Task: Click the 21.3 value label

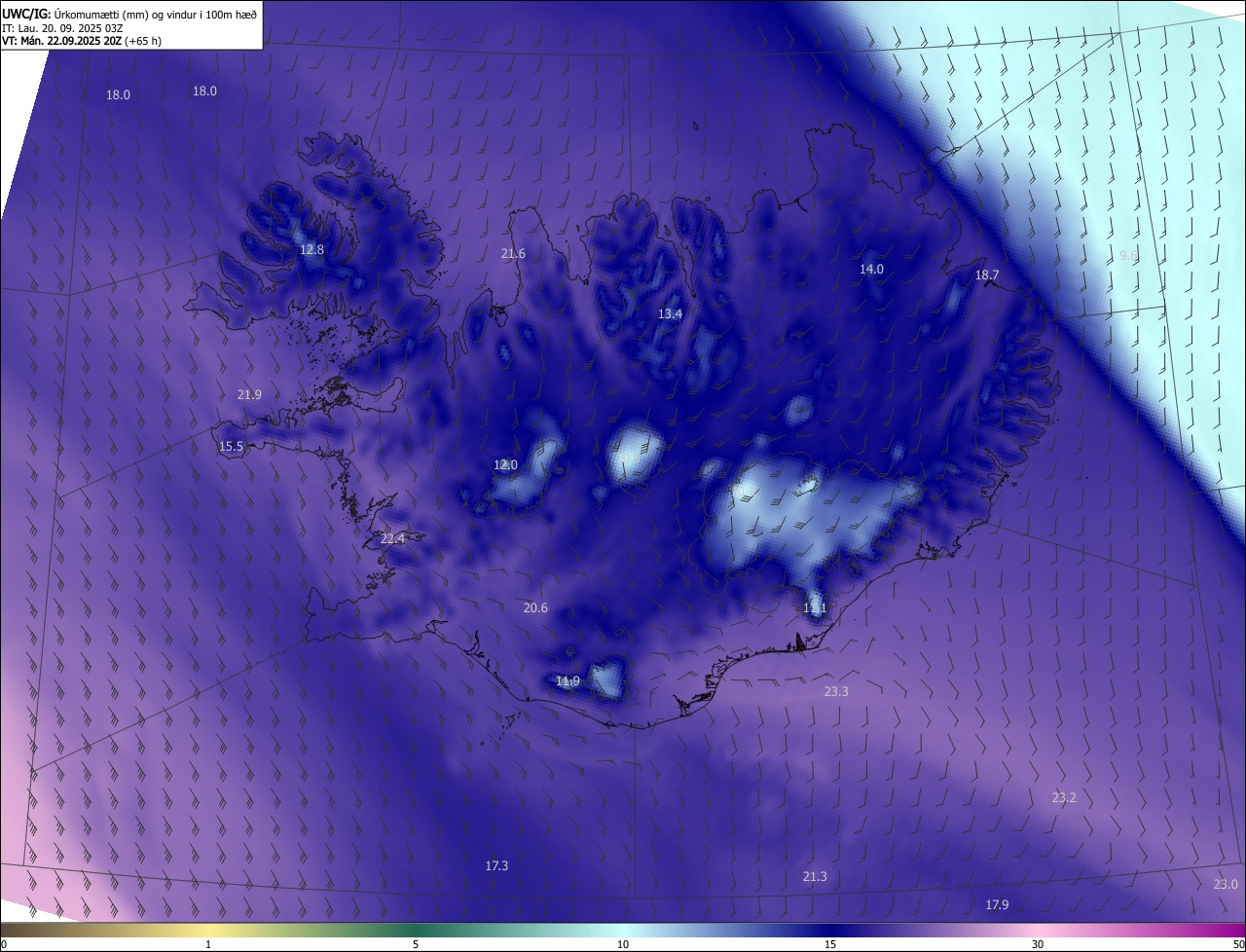Action: (815, 877)
